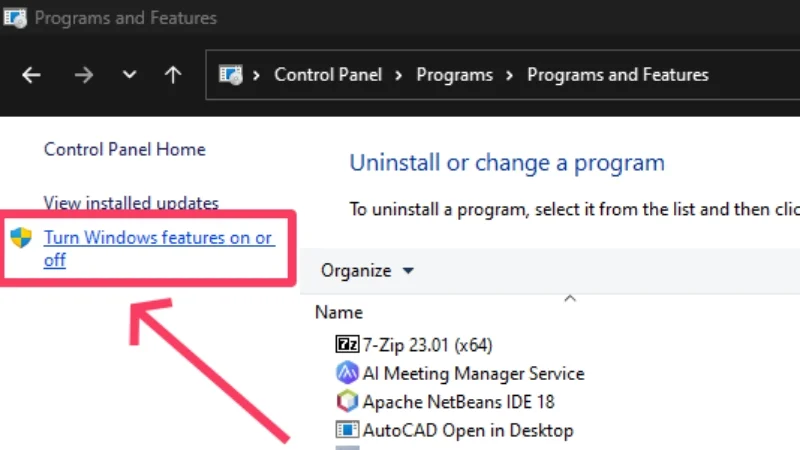
Task: Select Programs in the breadcrumb path
Action: pos(454,75)
